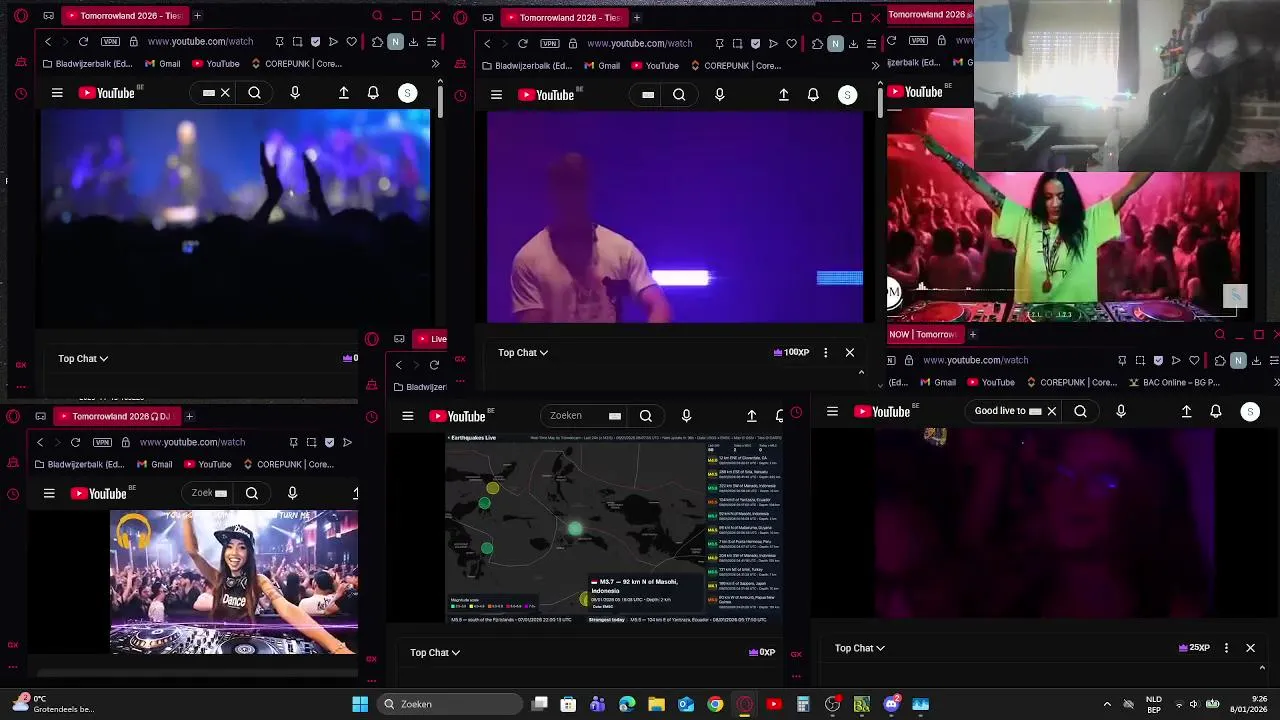Collapse chat chevron below 25XP close button
This screenshot has width=1280, height=720.
pos(1261,668)
